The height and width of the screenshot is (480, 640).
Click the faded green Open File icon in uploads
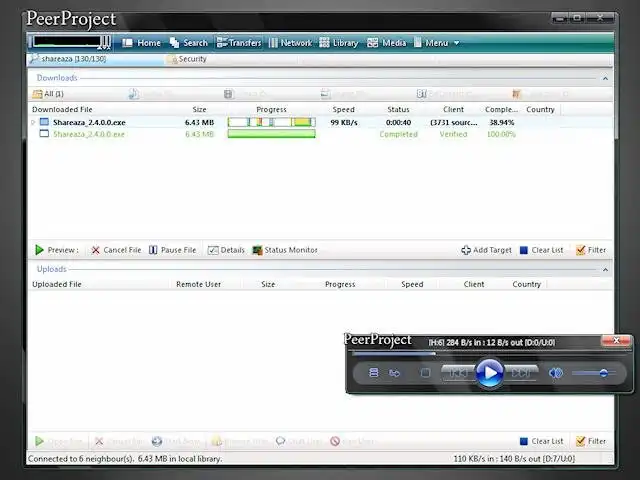pos(39,441)
